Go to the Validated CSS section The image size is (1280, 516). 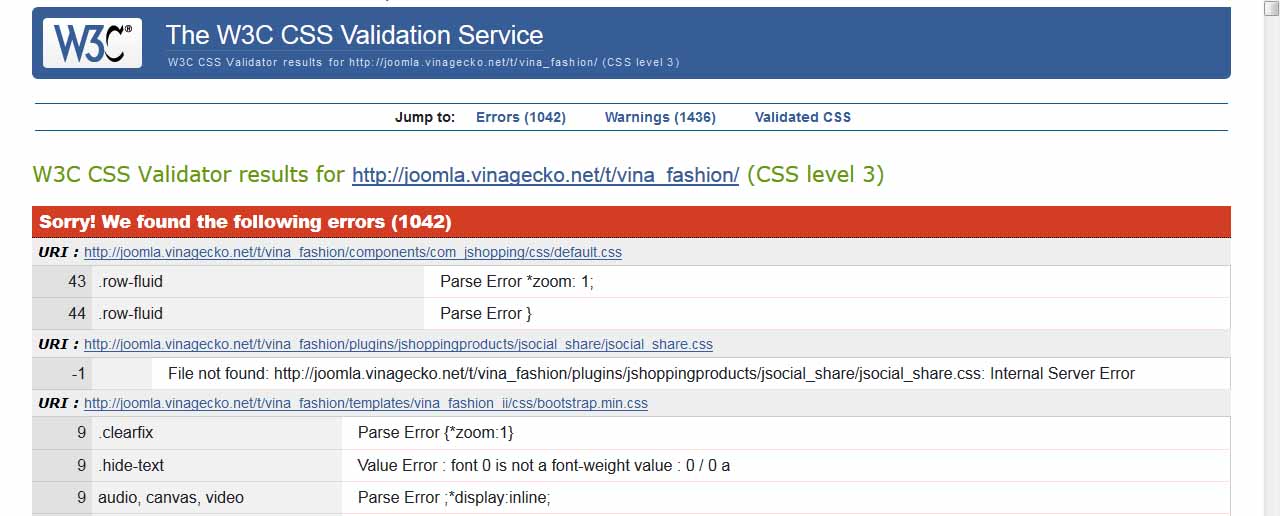tap(802, 117)
